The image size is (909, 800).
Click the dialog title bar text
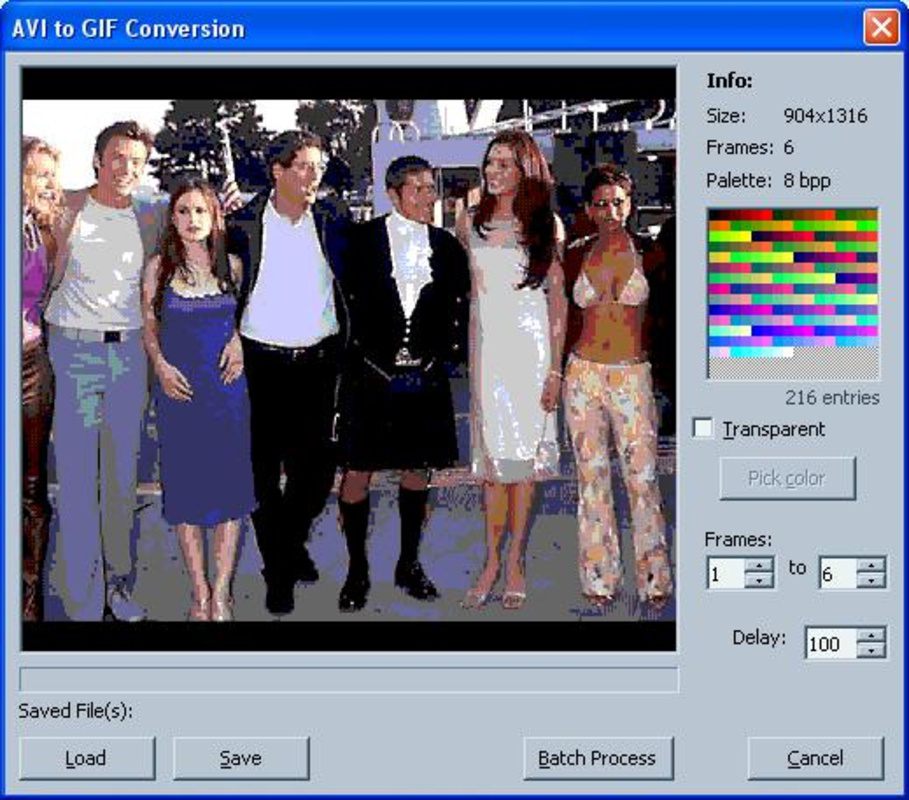[x=128, y=28]
